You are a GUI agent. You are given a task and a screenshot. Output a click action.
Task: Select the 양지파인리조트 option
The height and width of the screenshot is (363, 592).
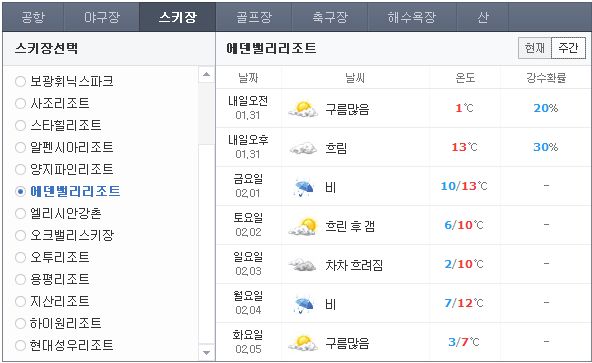pos(20,169)
